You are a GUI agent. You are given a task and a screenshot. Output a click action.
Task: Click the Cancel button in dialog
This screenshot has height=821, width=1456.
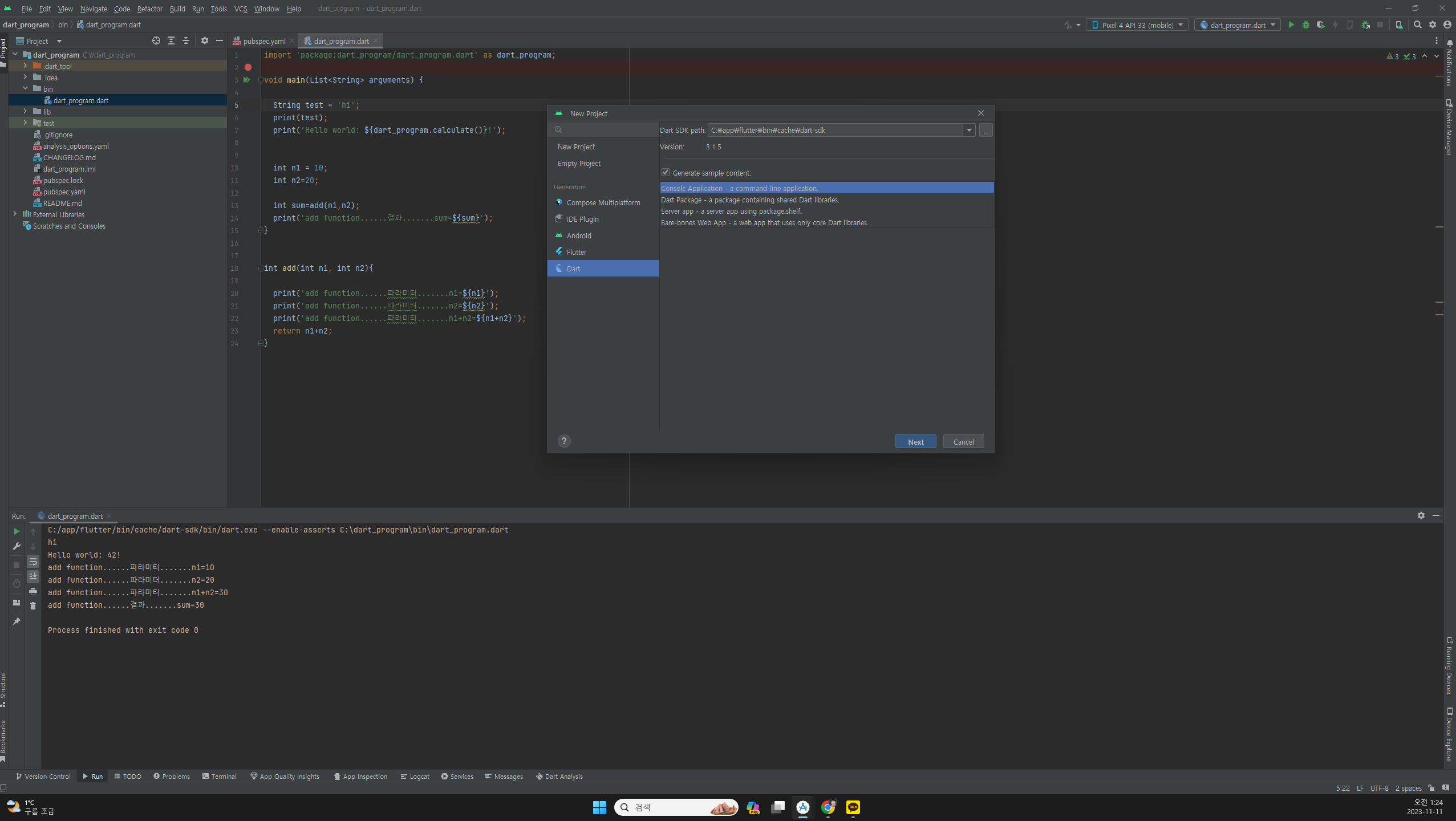click(x=963, y=442)
